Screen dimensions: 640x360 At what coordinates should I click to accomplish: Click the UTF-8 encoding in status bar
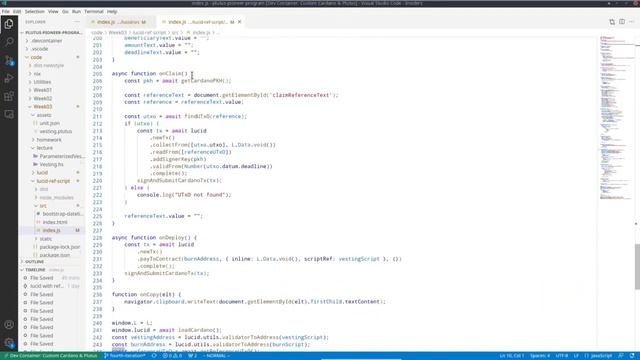click(x=562, y=356)
